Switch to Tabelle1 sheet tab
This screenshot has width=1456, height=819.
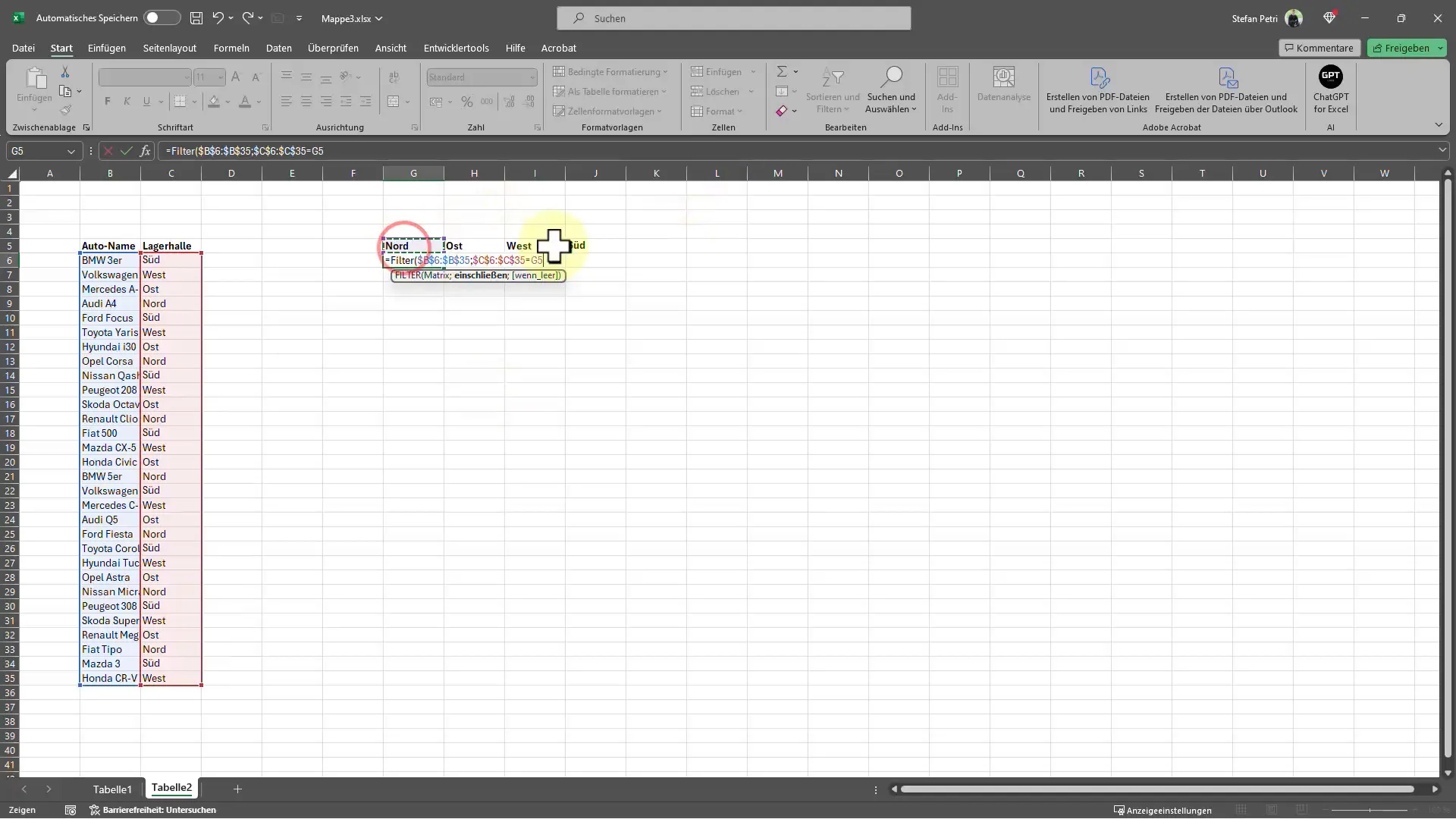(113, 789)
